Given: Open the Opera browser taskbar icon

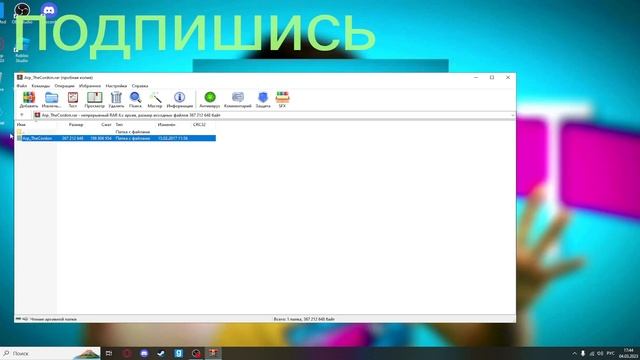Looking at the screenshot, I should pyautogui.click(x=127, y=353).
